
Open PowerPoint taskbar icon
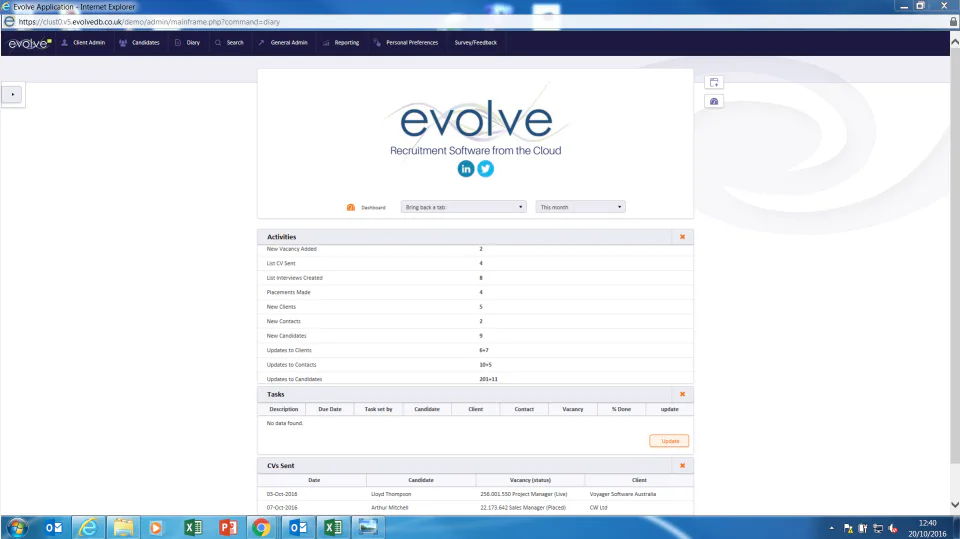click(228, 527)
